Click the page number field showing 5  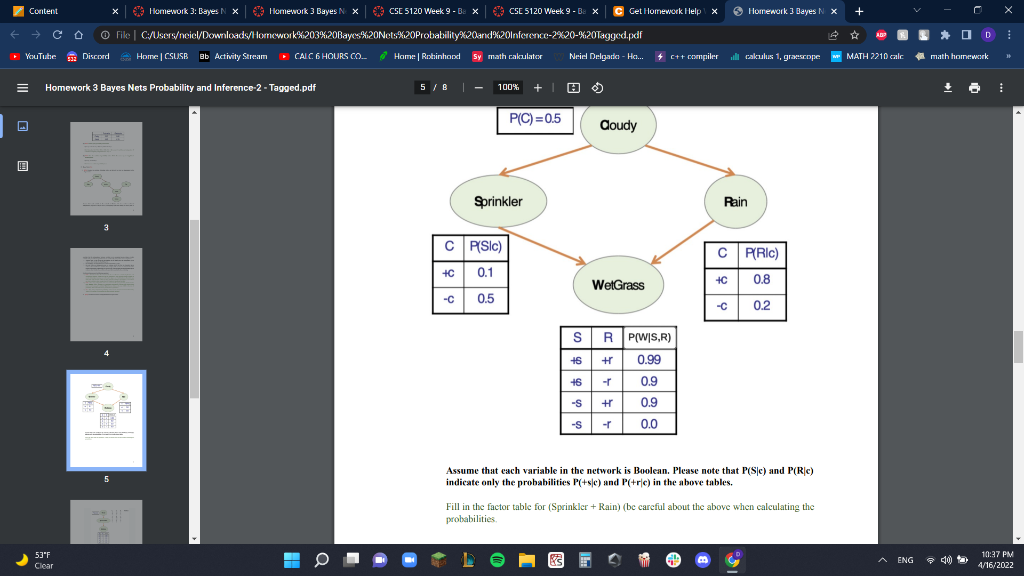pyautogui.click(x=423, y=88)
